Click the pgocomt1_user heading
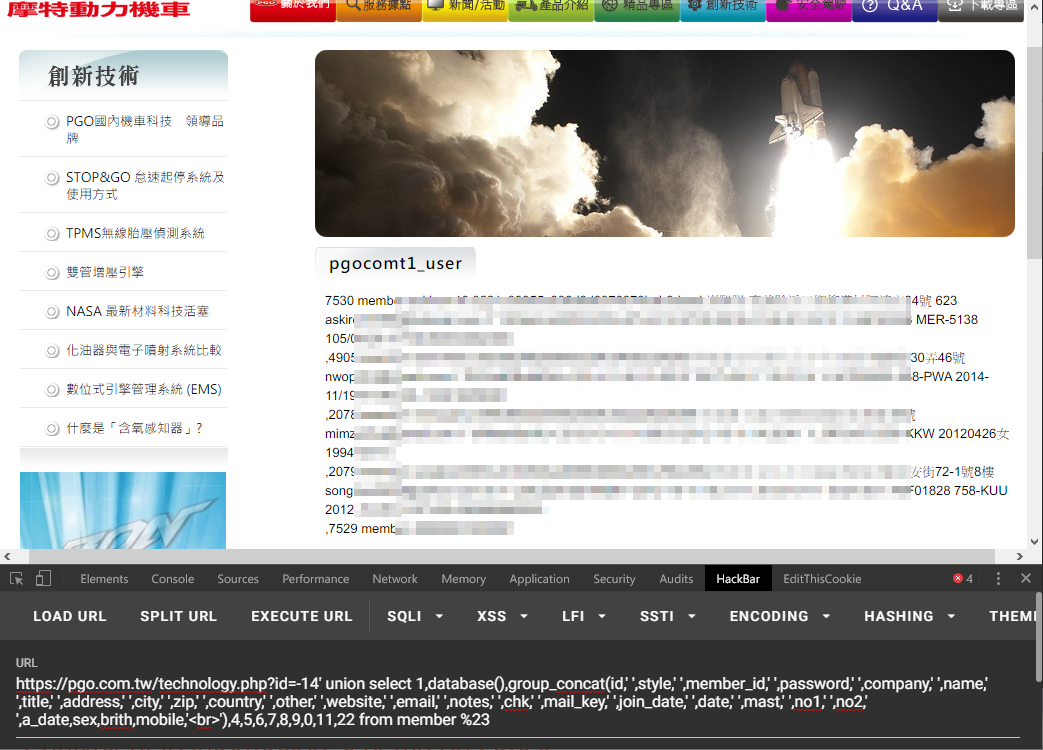1043x750 pixels. tap(395, 263)
